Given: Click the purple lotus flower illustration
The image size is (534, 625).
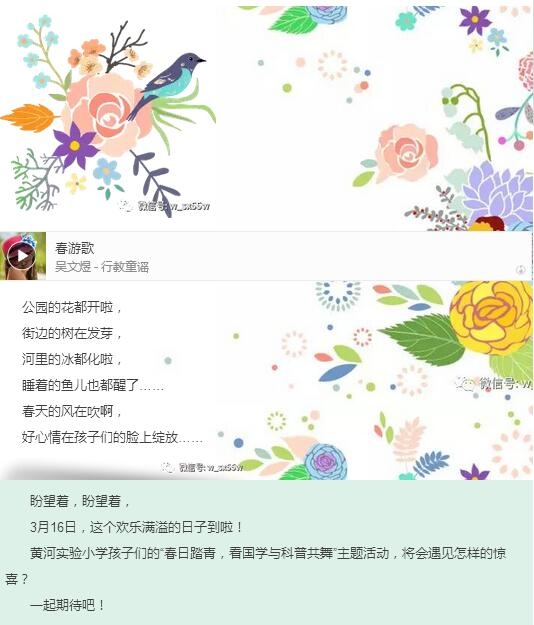Looking at the screenshot, I should [500, 192].
